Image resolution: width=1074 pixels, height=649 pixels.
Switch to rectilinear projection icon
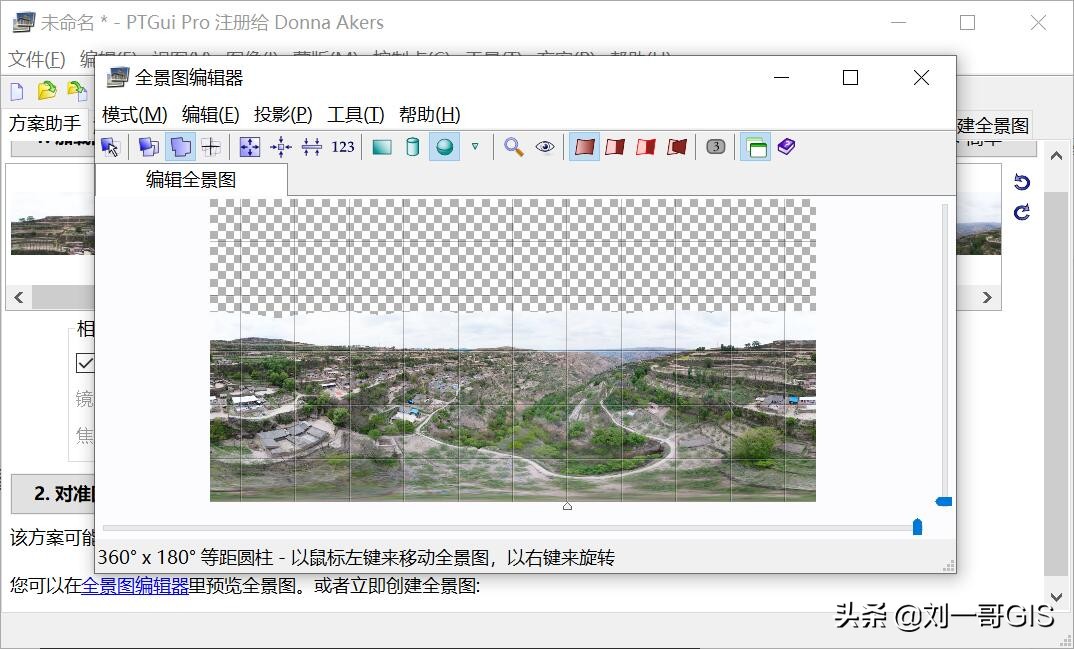[381, 146]
